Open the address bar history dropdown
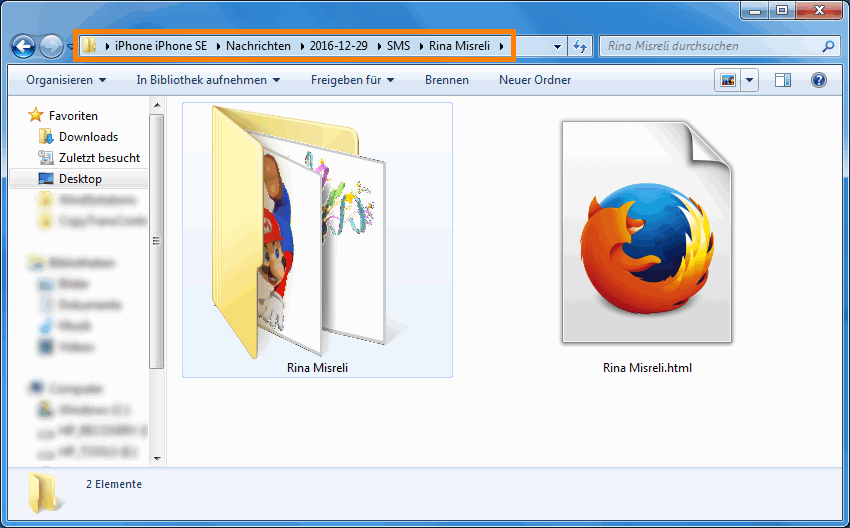Screen dimensions: 850x528 tap(557, 47)
